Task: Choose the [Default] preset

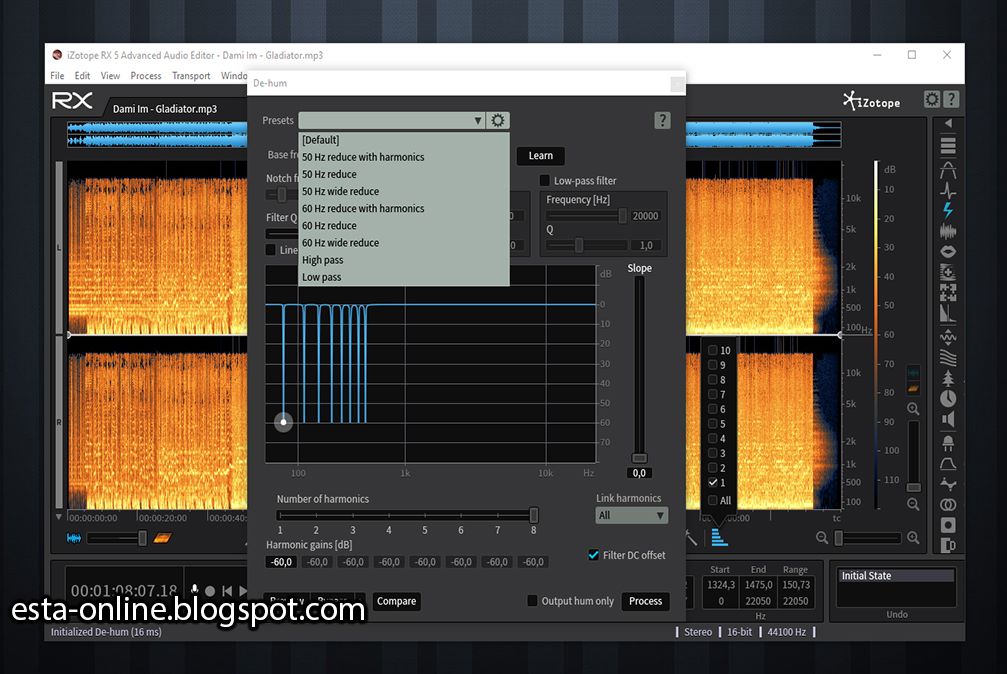Action: pyautogui.click(x=404, y=140)
